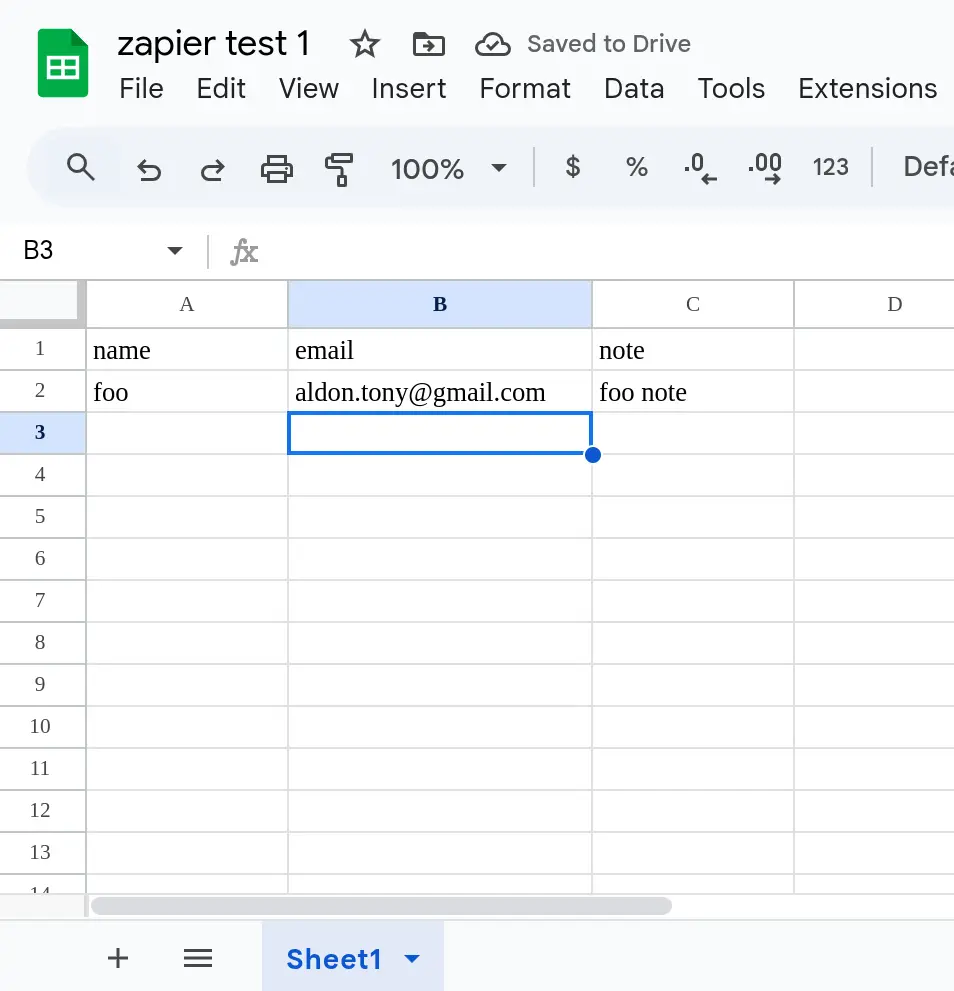Screen dimensions: 954x991
Task: Open the print dialog icon
Action: coord(277,168)
